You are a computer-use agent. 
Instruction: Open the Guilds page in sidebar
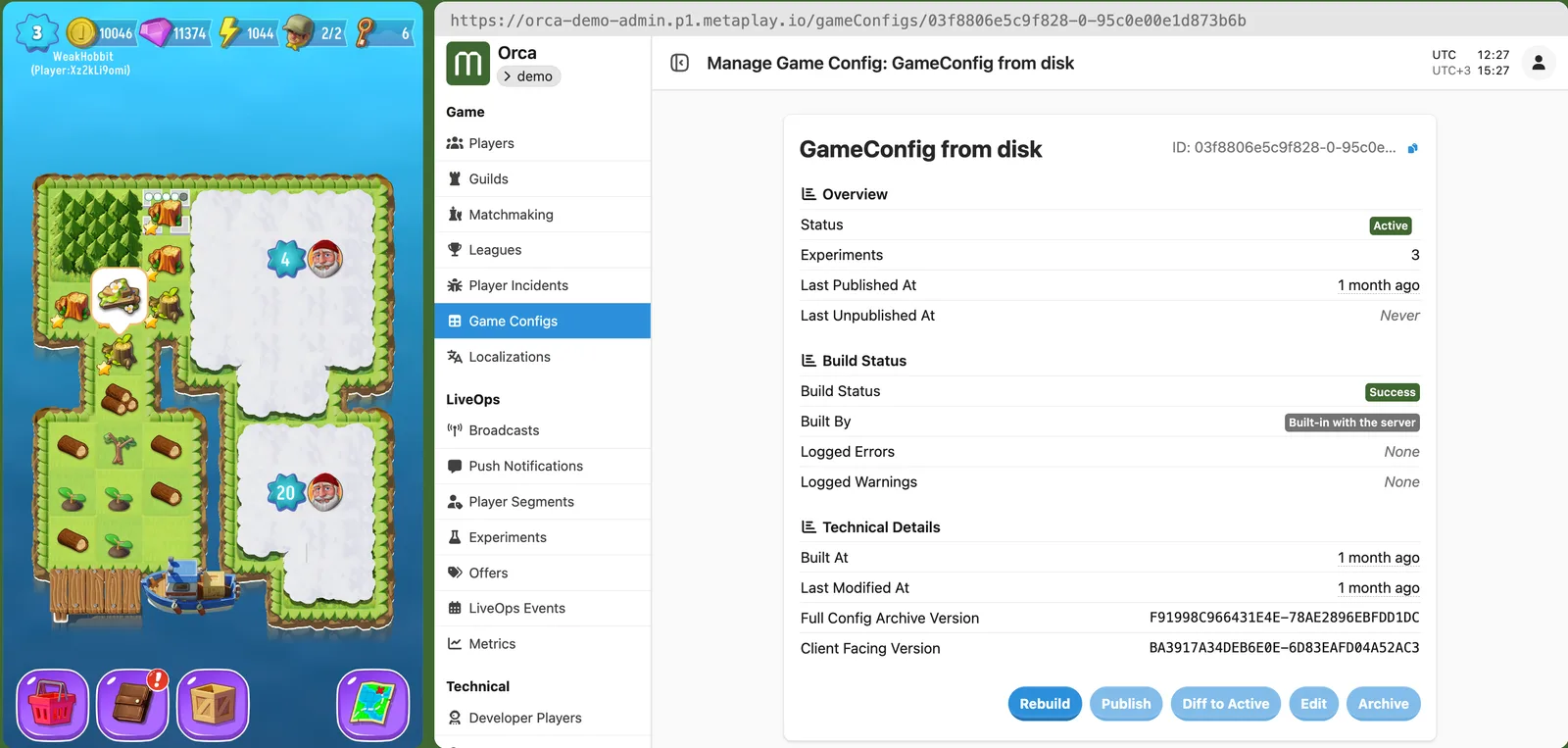pos(542,178)
